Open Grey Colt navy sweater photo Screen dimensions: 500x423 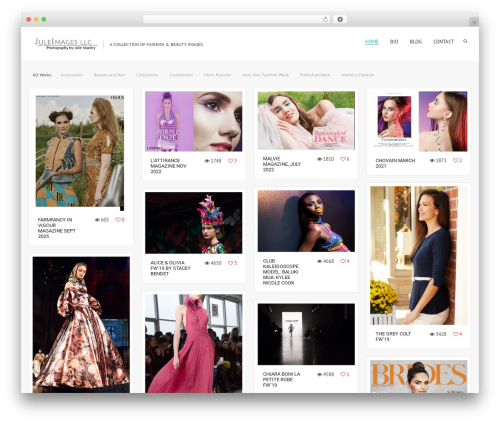click(419, 255)
